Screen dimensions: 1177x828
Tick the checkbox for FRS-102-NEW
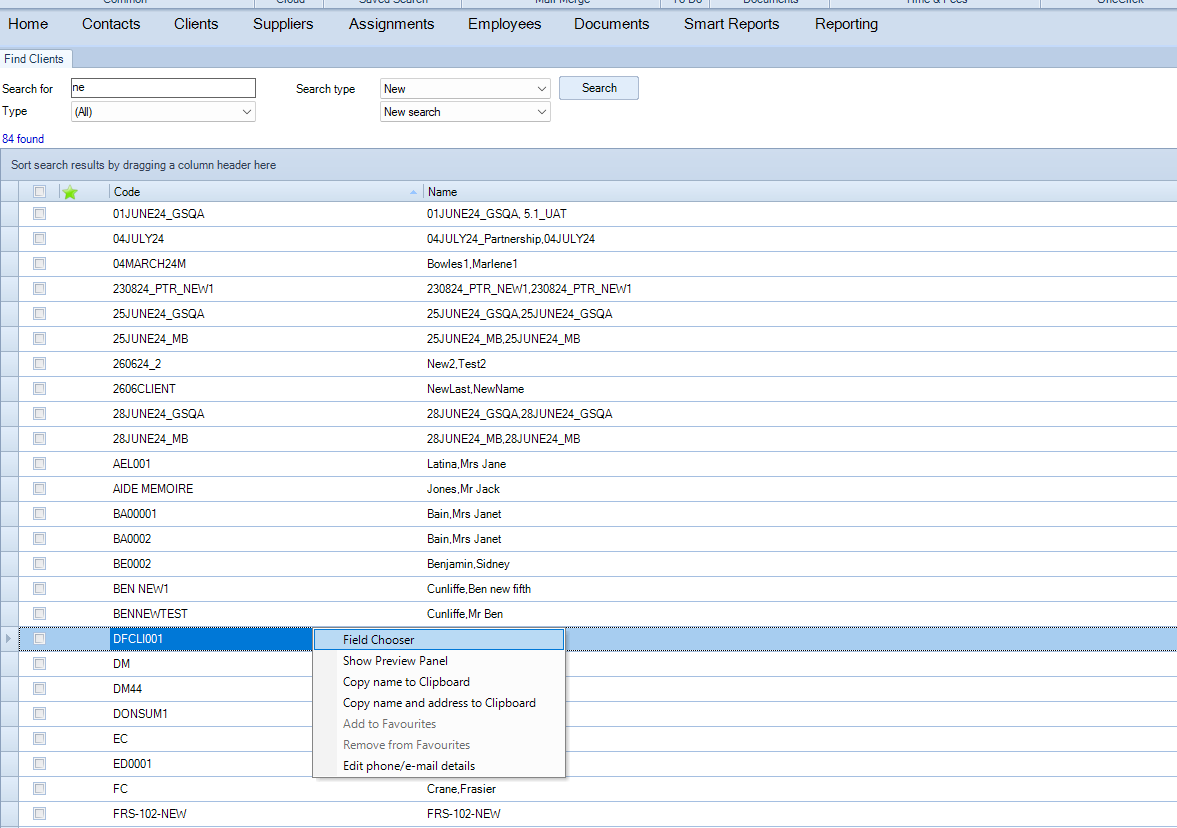coord(40,814)
